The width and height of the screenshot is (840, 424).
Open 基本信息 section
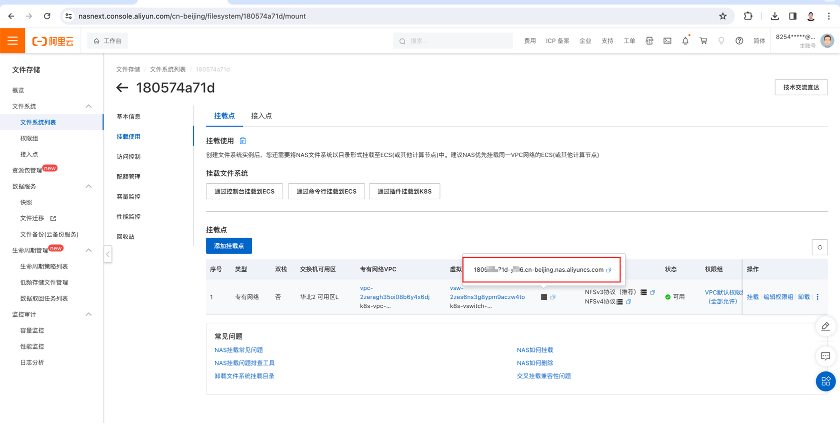[129, 116]
